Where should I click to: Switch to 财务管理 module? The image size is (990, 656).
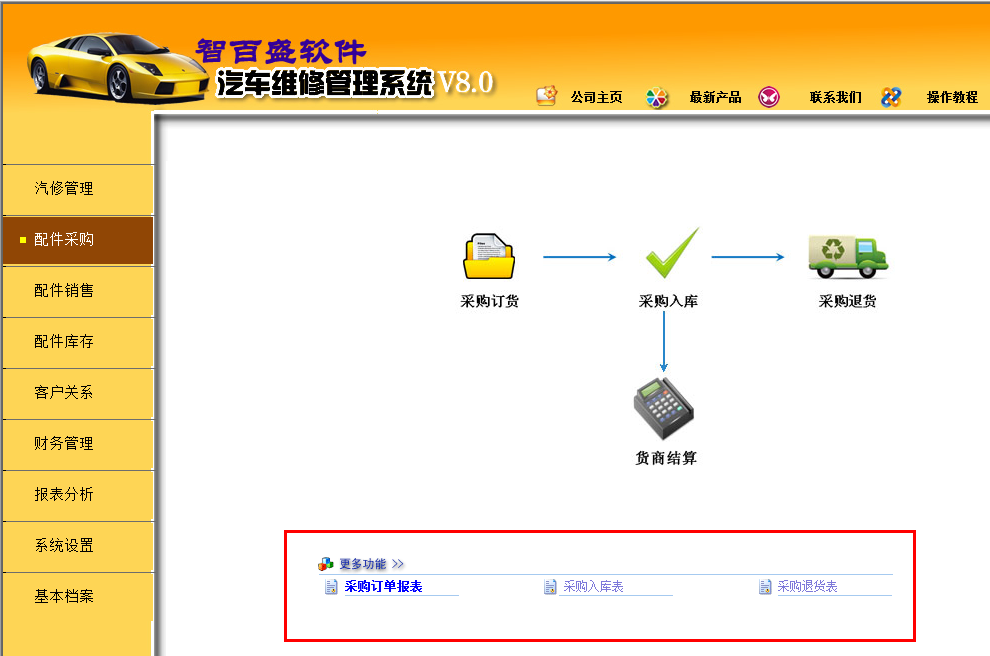78,444
